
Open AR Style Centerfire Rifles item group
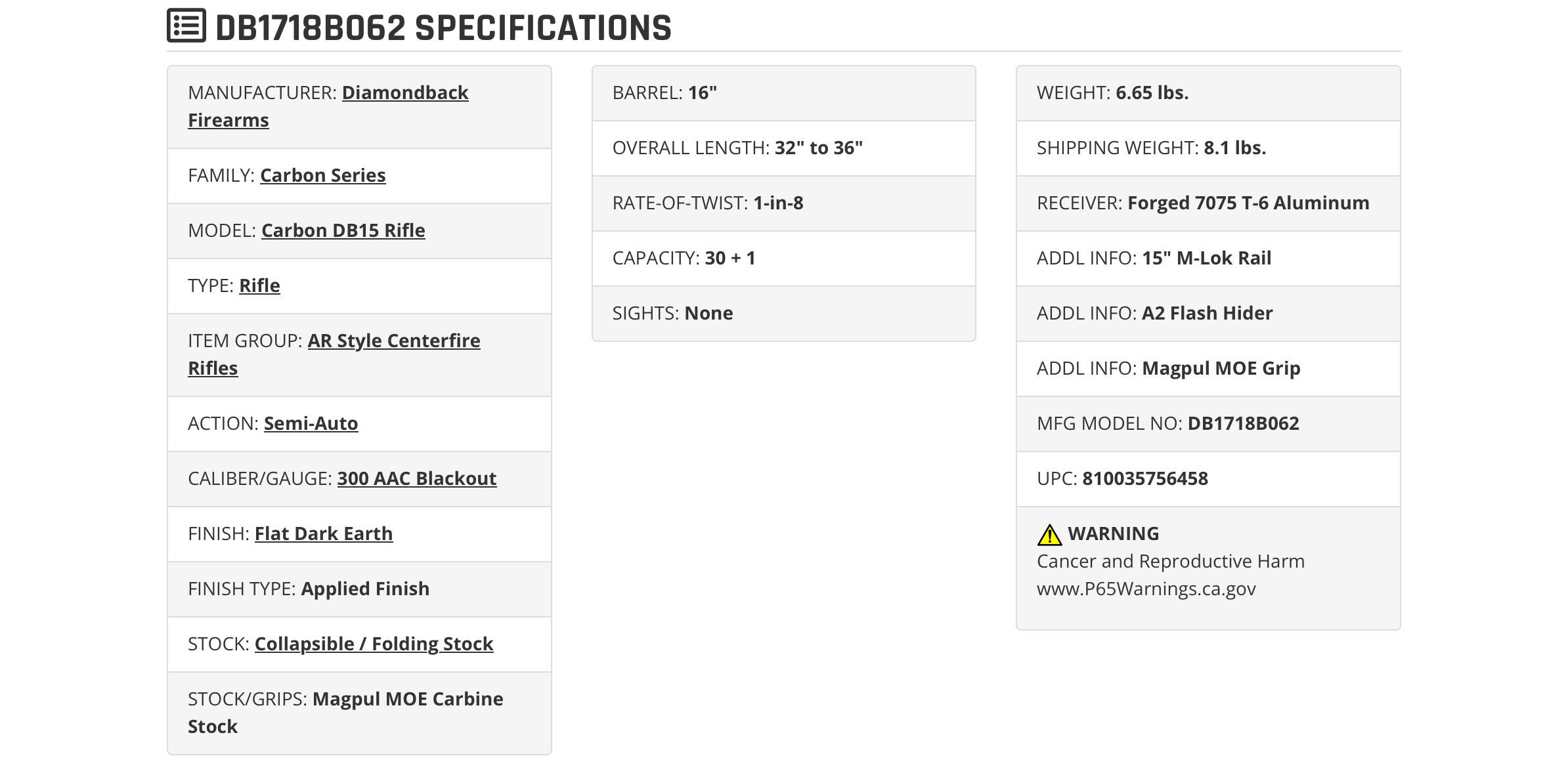coord(334,354)
